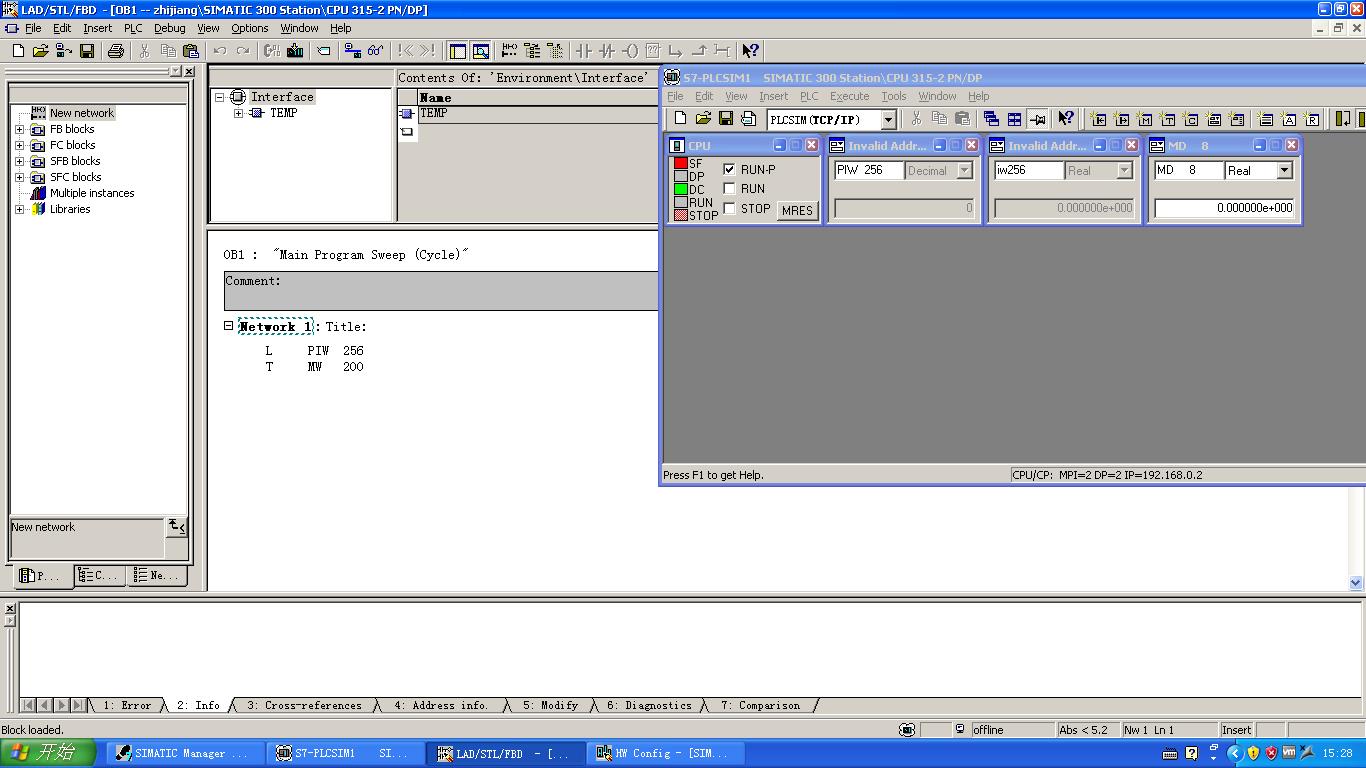Viewport: 1366px width, 768px height.
Task: Enable the RUN checkbox in CPU window
Action: [x=729, y=189]
